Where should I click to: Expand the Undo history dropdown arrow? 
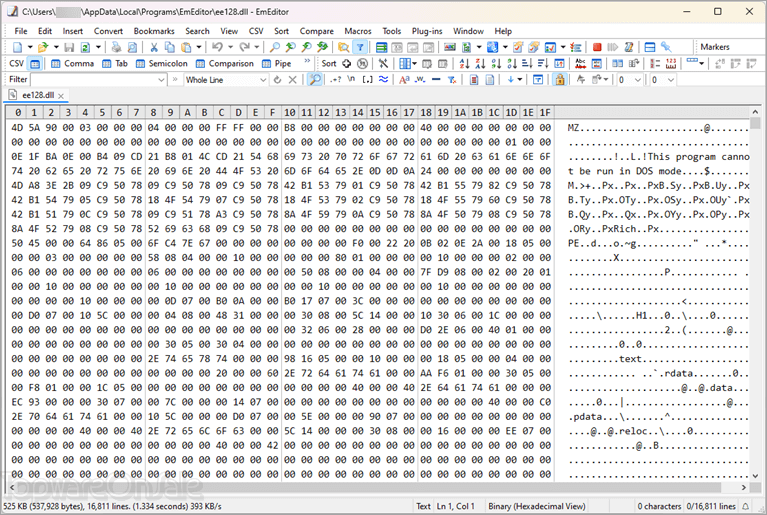coord(230,47)
